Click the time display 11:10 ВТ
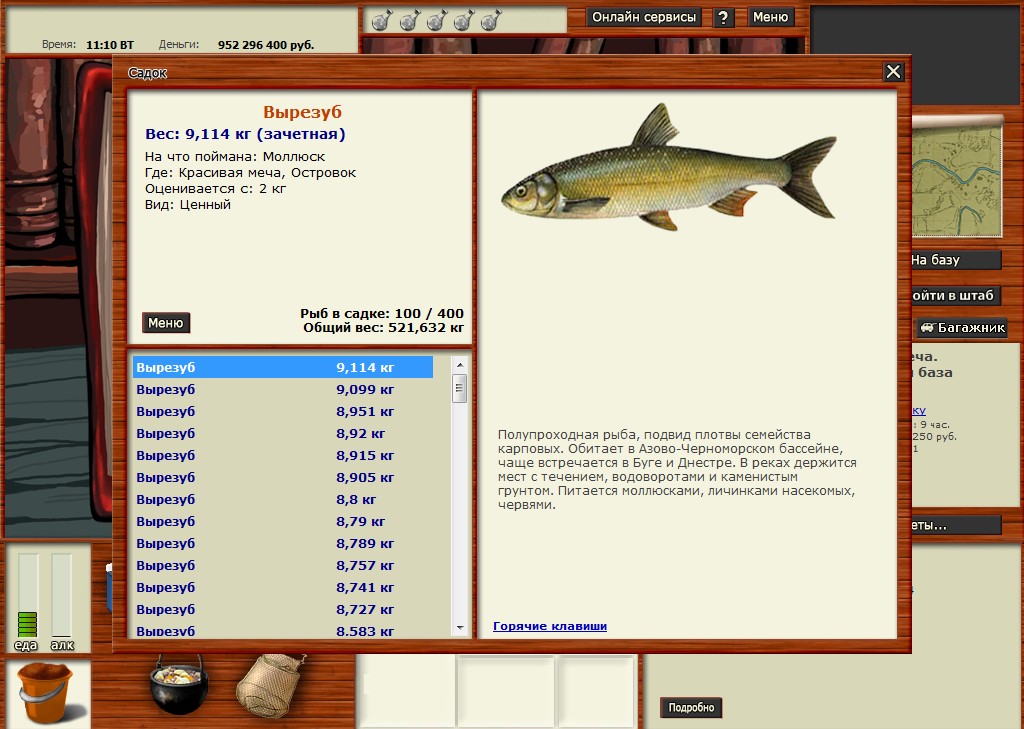The width and height of the screenshot is (1024, 729). tap(110, 45)
